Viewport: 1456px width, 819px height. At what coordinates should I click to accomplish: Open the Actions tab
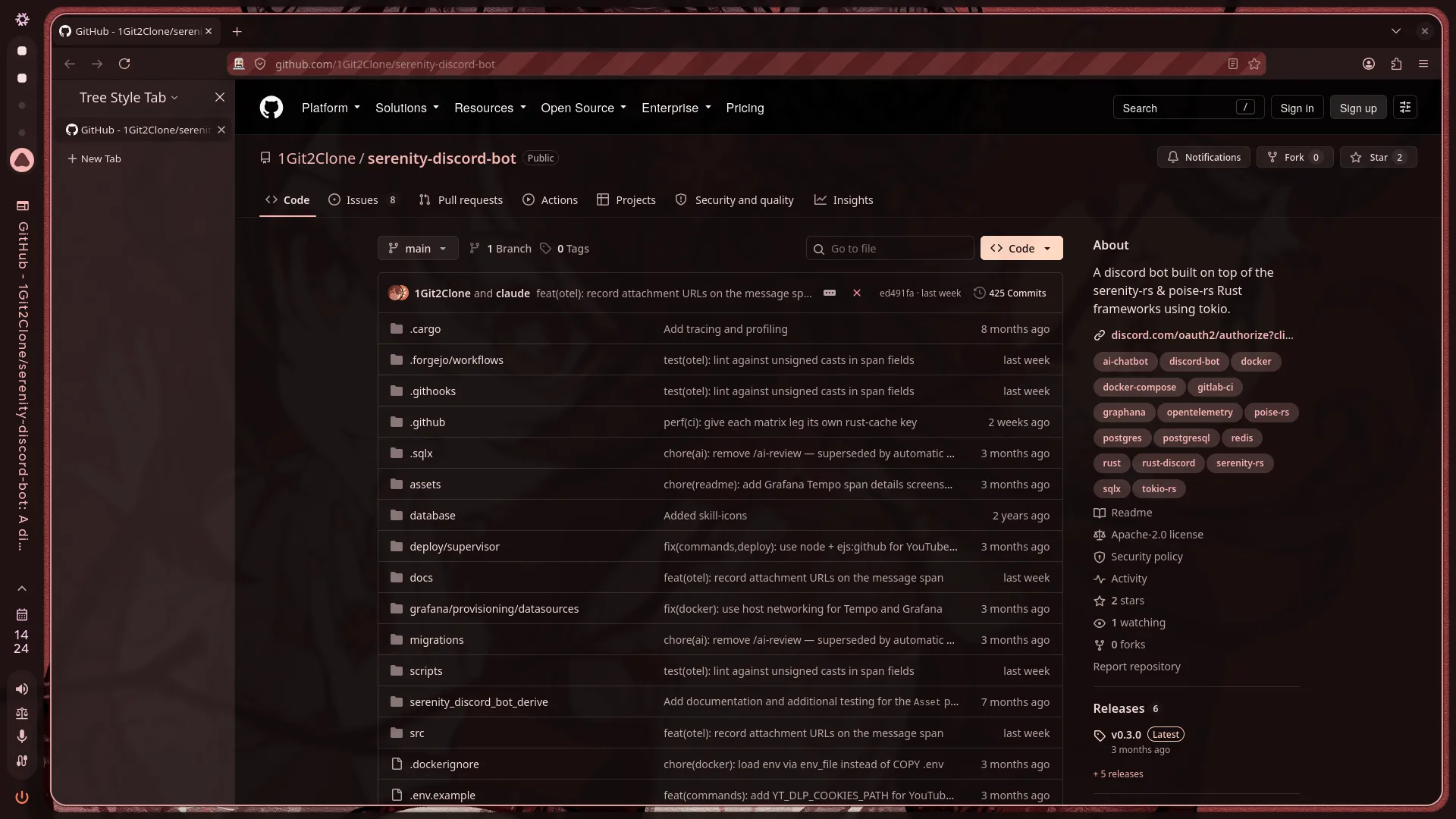[x=550, y=199]
